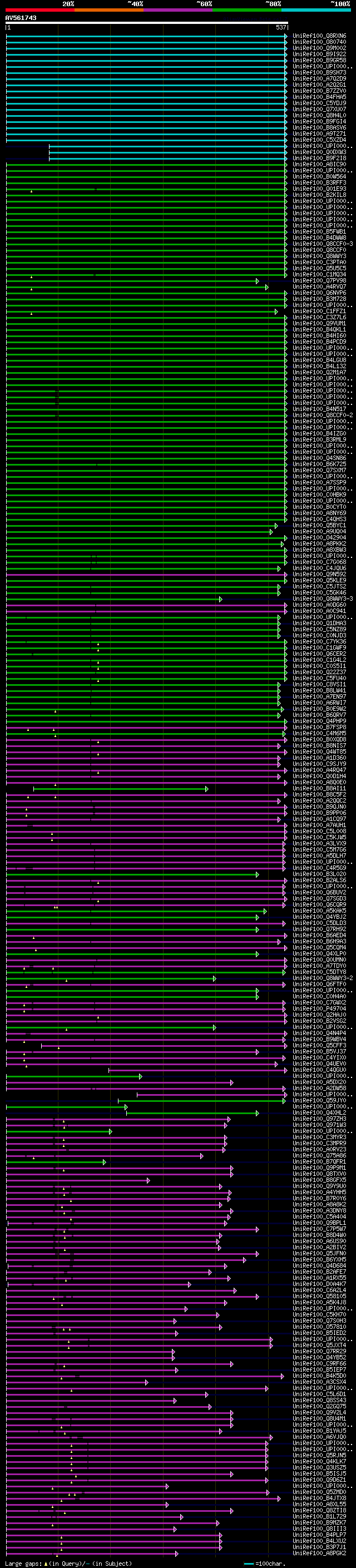Select the UniRef100_B4DWW8 label
Viewport: 356px width, 1568px height.
319,238
